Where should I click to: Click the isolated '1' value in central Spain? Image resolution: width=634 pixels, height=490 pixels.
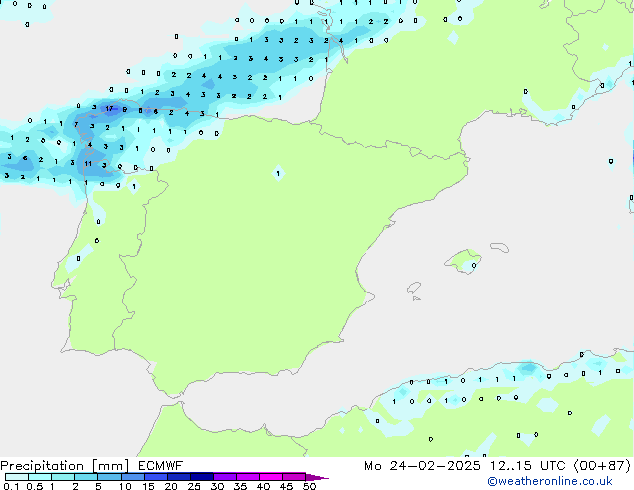(x=278, y=173)
